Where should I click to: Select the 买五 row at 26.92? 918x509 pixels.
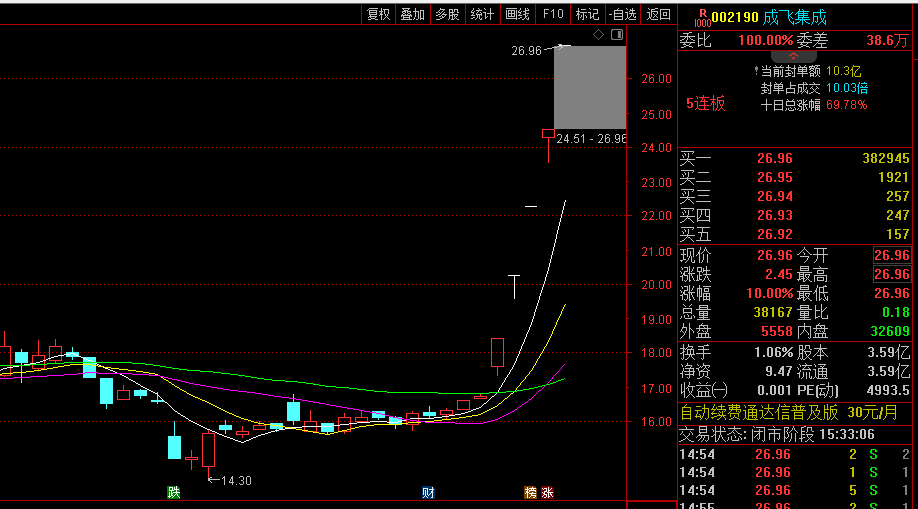[794, 234]
